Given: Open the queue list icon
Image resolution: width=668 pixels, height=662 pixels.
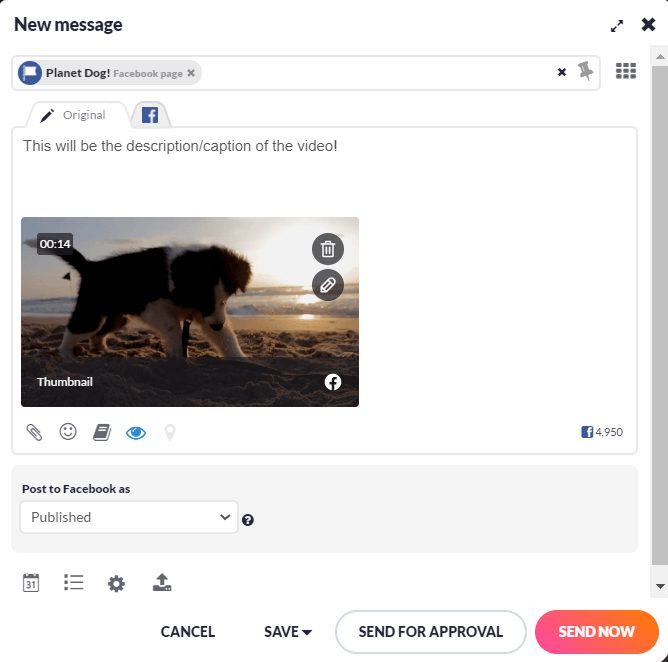Looking at the screenshot, I should coord(74,582).
